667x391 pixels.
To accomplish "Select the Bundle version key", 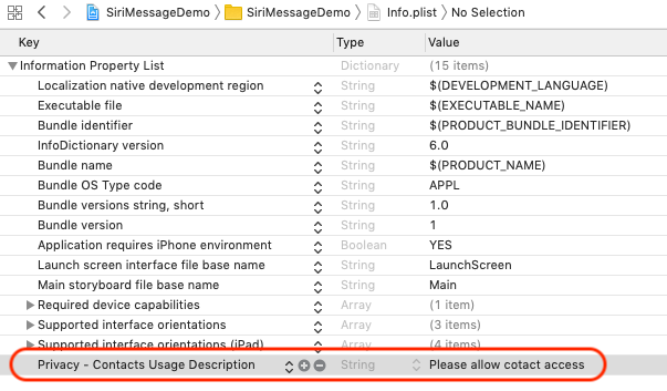I will tap(80, 225).
